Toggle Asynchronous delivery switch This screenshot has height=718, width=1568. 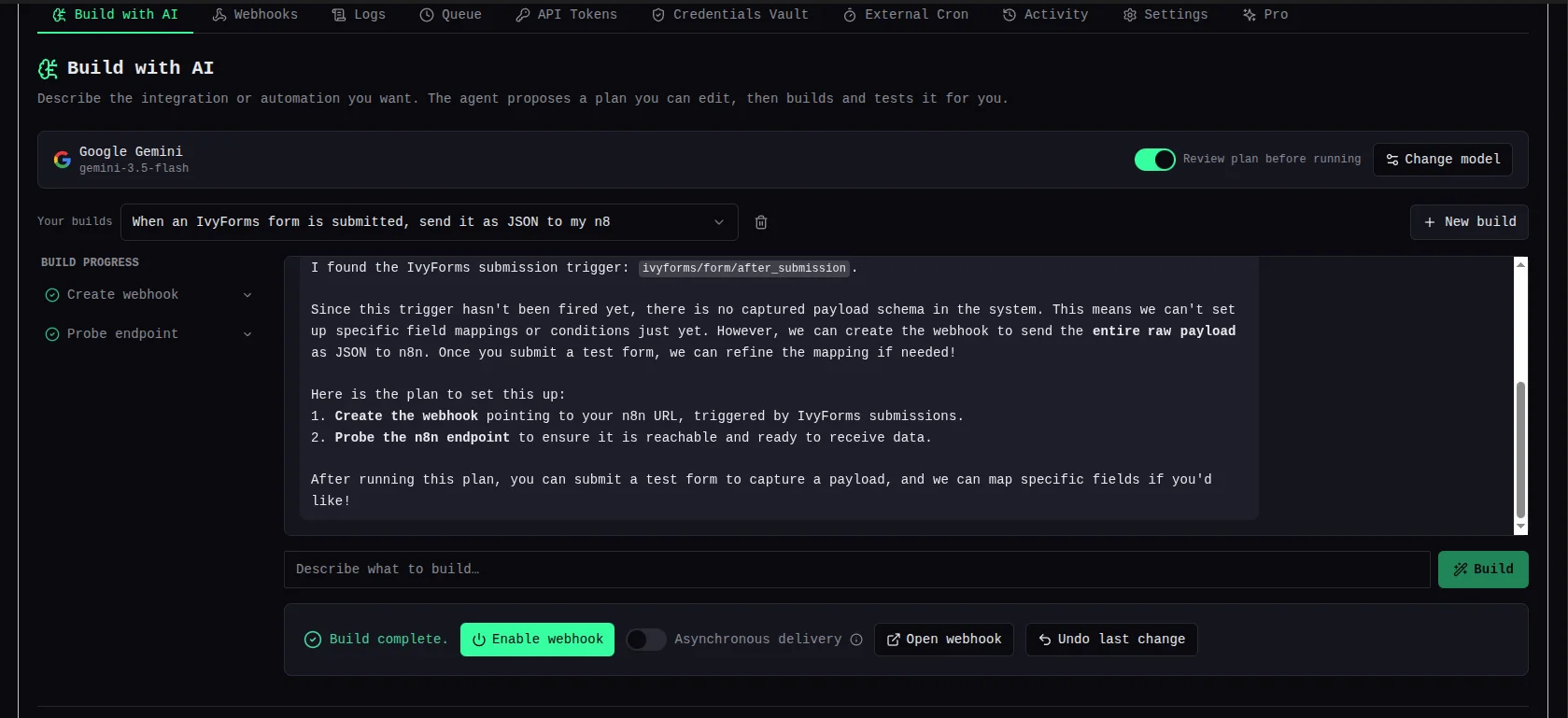coord(645,640)
